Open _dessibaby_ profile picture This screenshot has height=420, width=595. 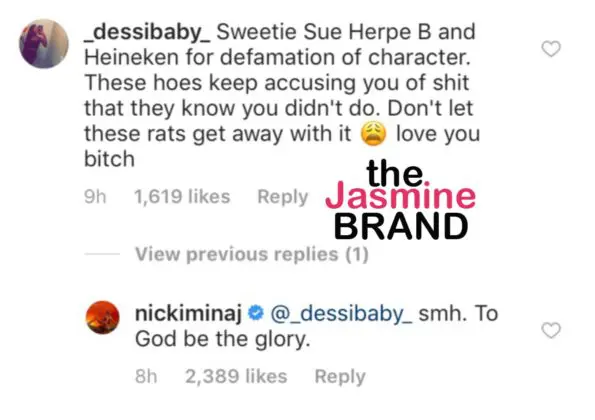coord(44,44)
